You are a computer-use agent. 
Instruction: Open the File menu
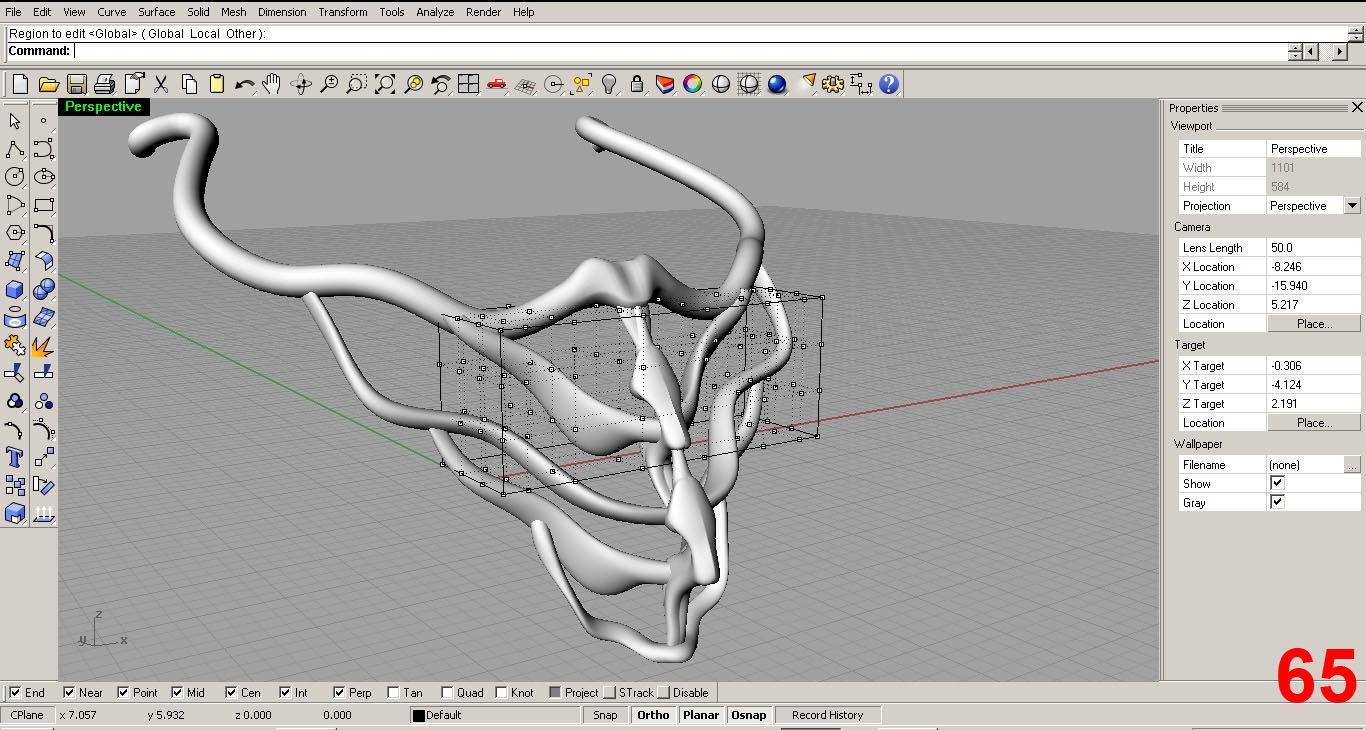pyautogui.click(x=13, y=12)
